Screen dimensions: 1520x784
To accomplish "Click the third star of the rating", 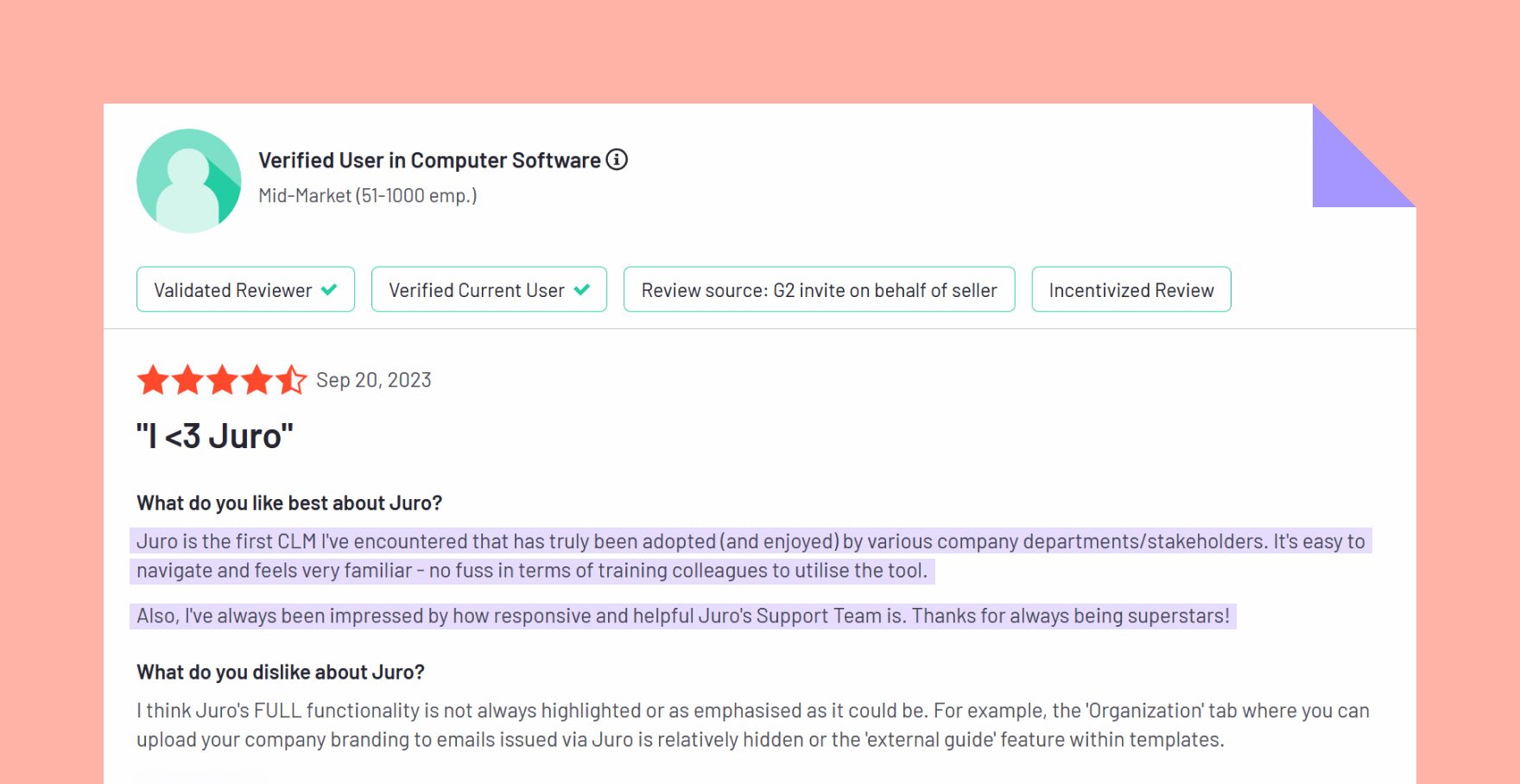I will pyautogui.click(x=223, y=379).
